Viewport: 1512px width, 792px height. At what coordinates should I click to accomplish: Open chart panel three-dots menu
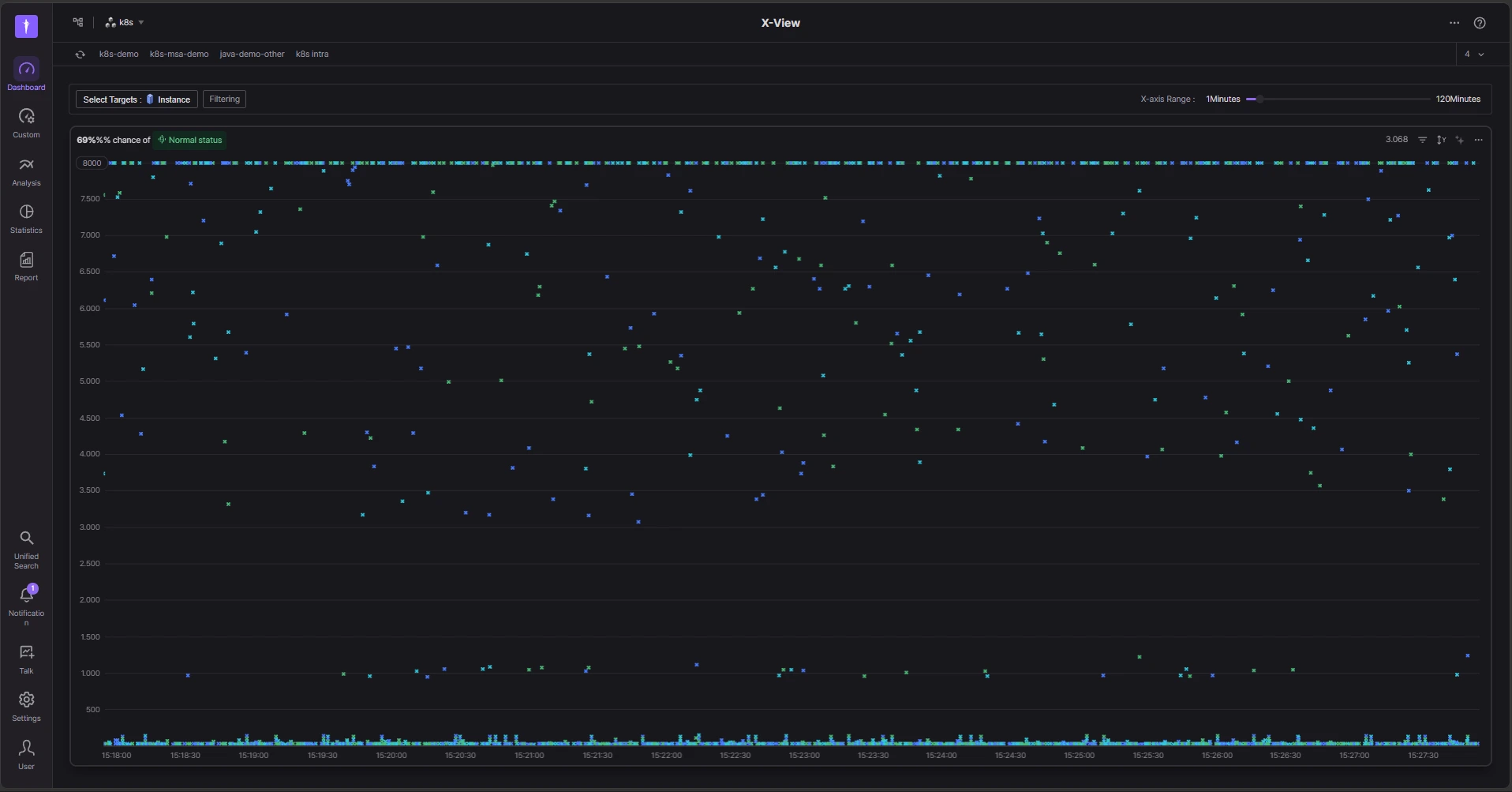coord(1479,140)
